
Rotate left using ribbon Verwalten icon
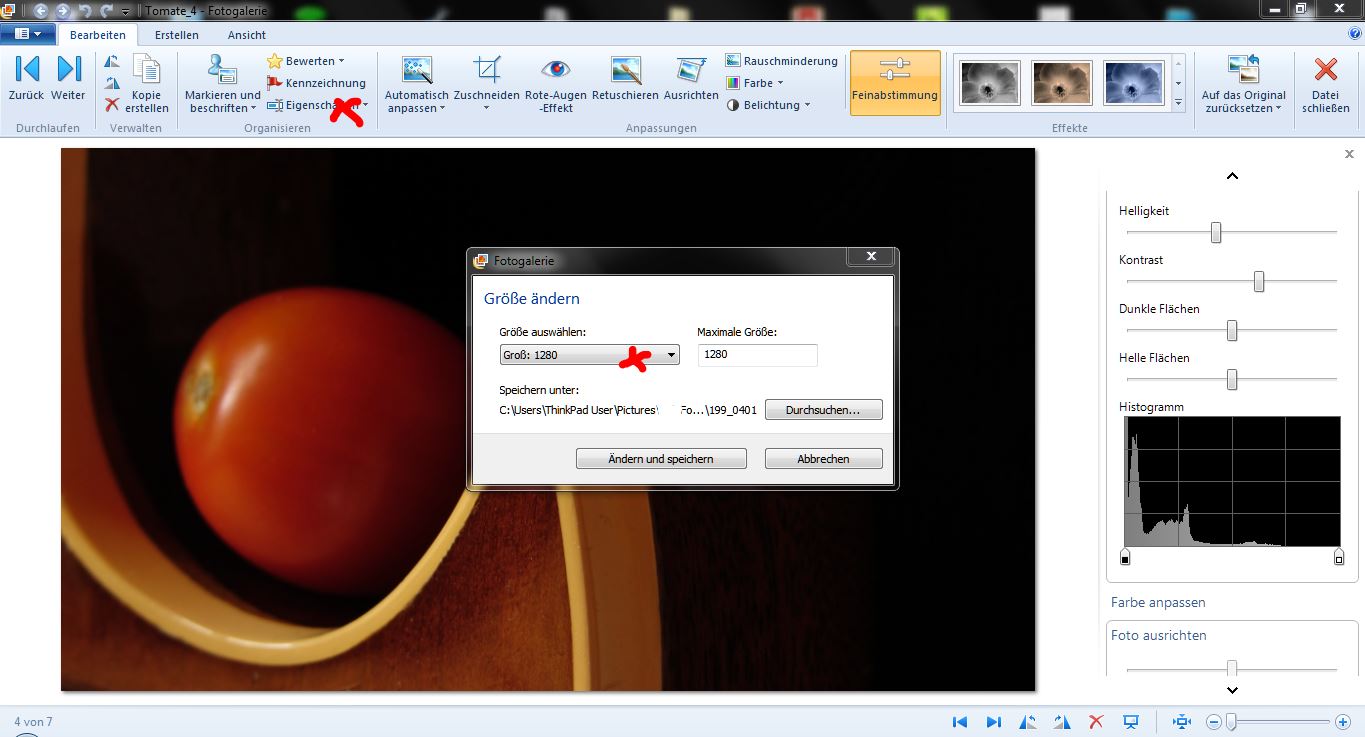112,64
